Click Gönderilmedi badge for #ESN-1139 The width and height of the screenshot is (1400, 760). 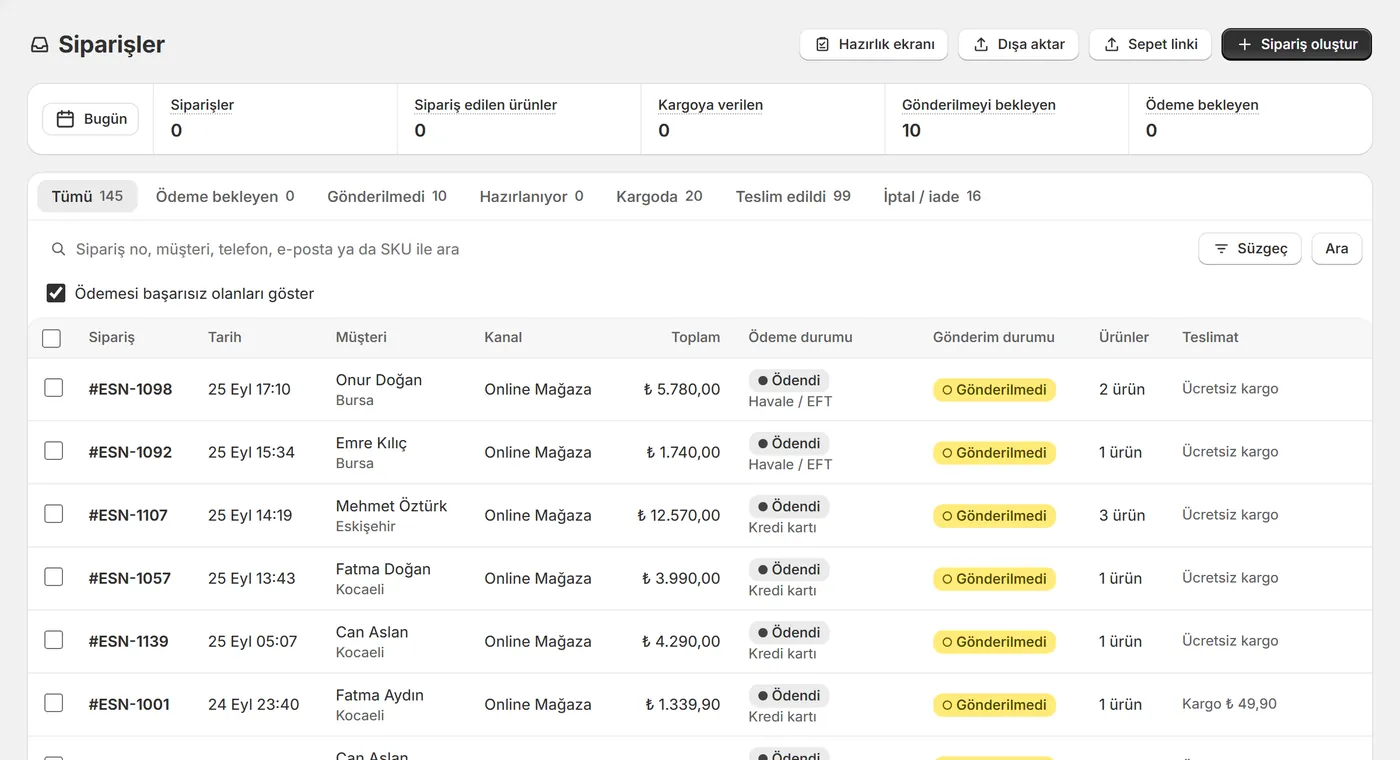[994, 641]
